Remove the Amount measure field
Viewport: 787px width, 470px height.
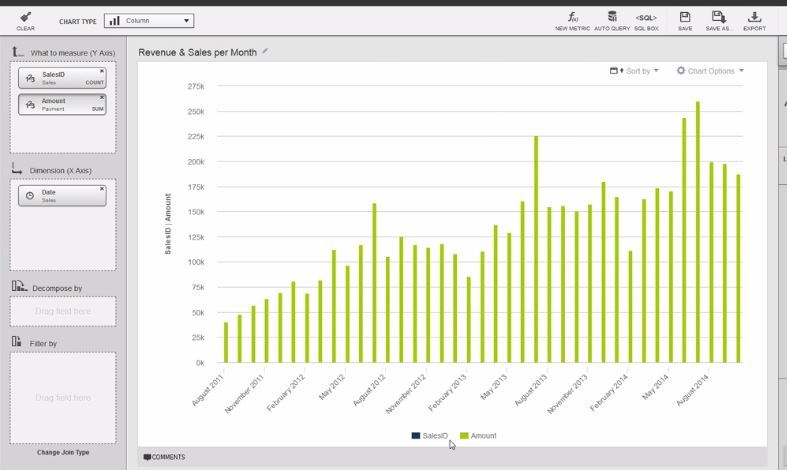pyautogui.click(x=101, y=97)
